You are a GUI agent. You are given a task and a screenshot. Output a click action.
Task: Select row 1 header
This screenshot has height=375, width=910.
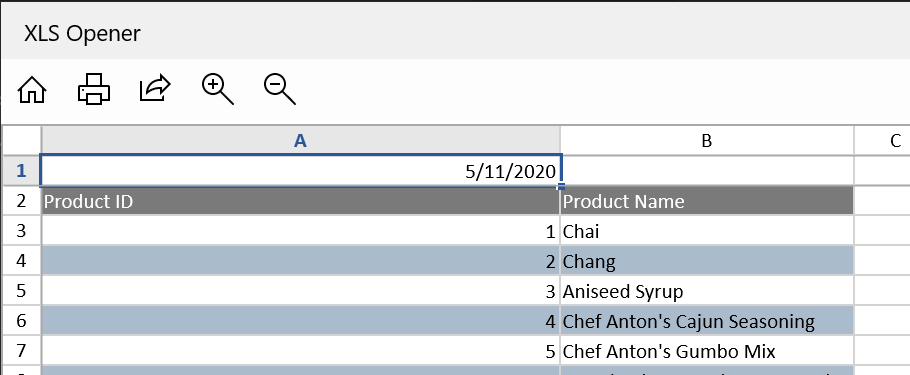click(21, 171)
